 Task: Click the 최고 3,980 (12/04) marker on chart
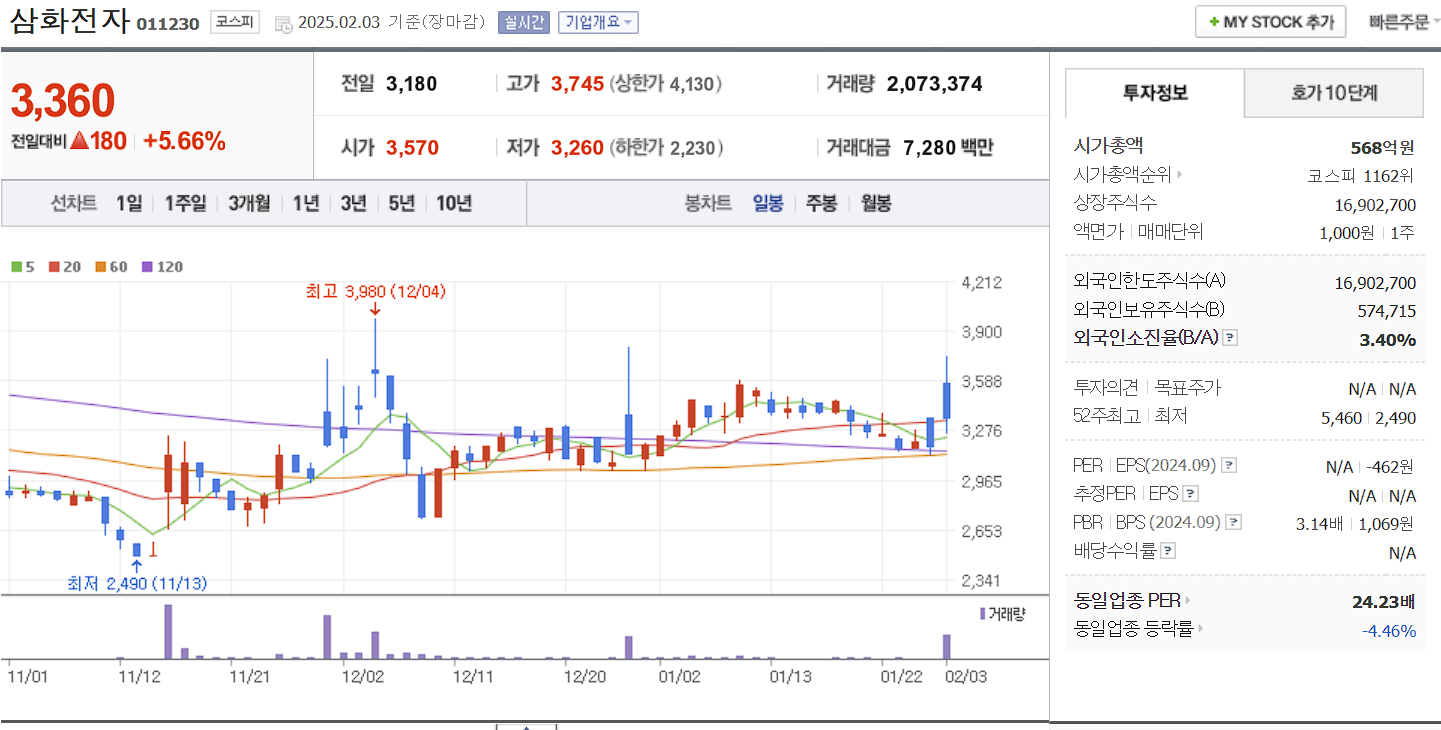click(376, 292)
